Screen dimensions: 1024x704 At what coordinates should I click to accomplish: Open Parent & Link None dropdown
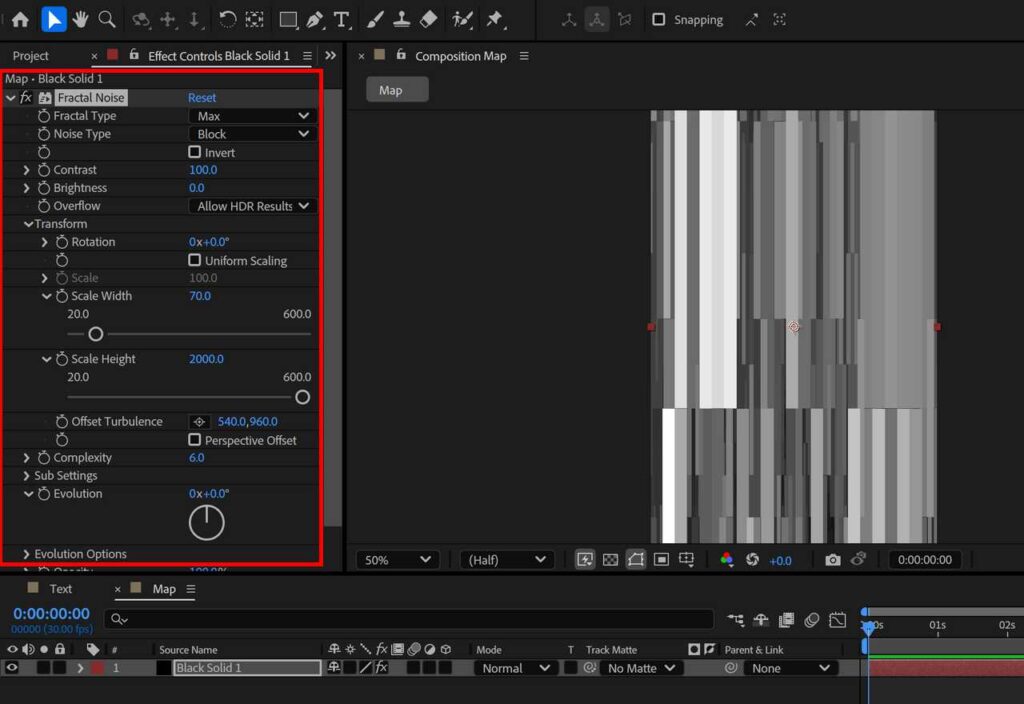(790, 668)
